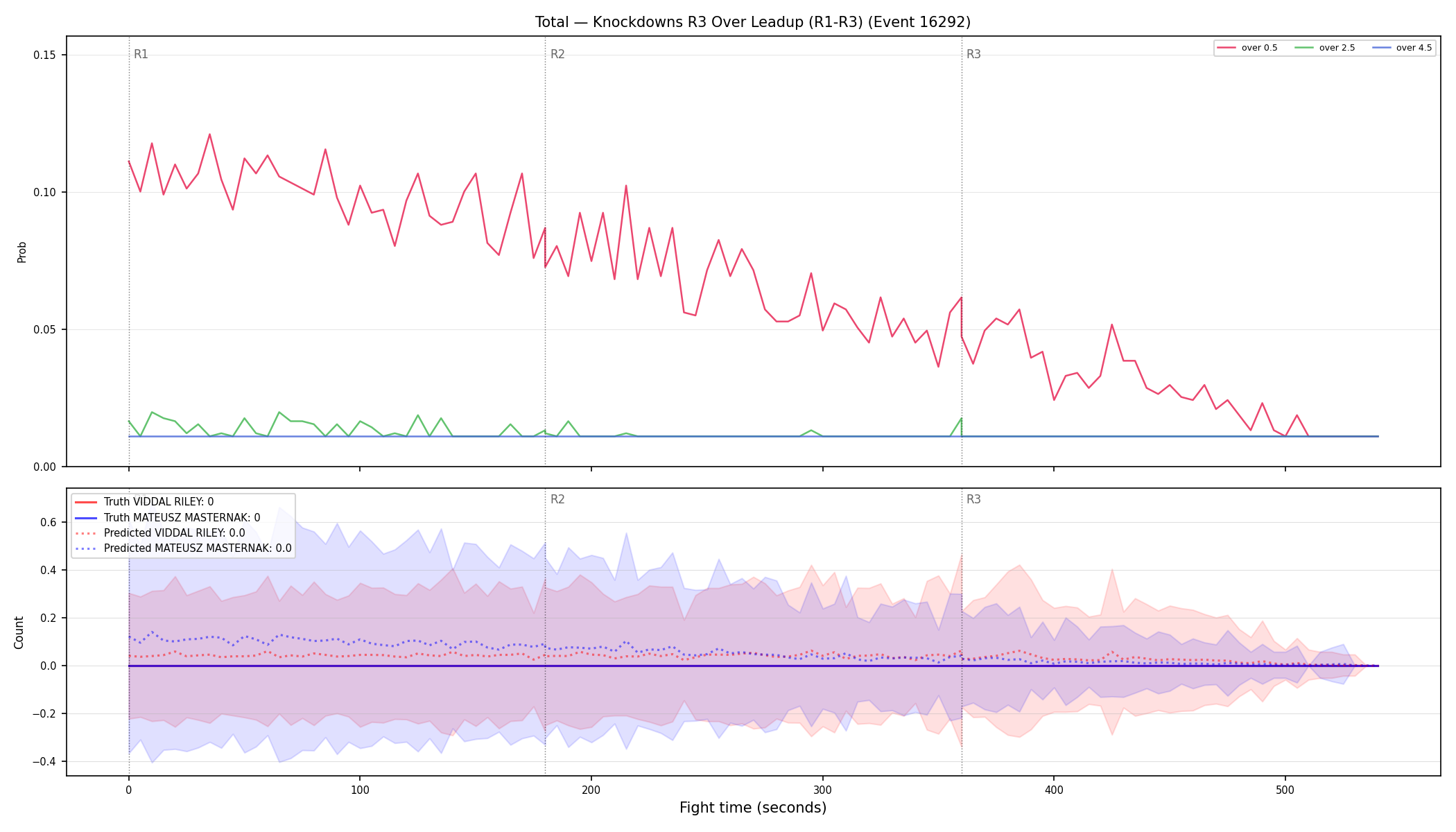Screen dimensions: 1456x832
Task: Click the 0.00 tick on Prob axis
Action: (x=45, y=467)
